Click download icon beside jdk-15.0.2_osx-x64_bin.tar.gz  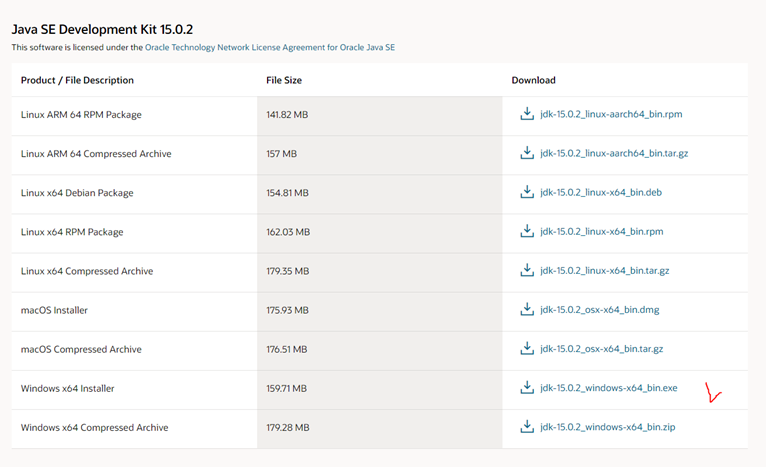(x=527, y=348)
